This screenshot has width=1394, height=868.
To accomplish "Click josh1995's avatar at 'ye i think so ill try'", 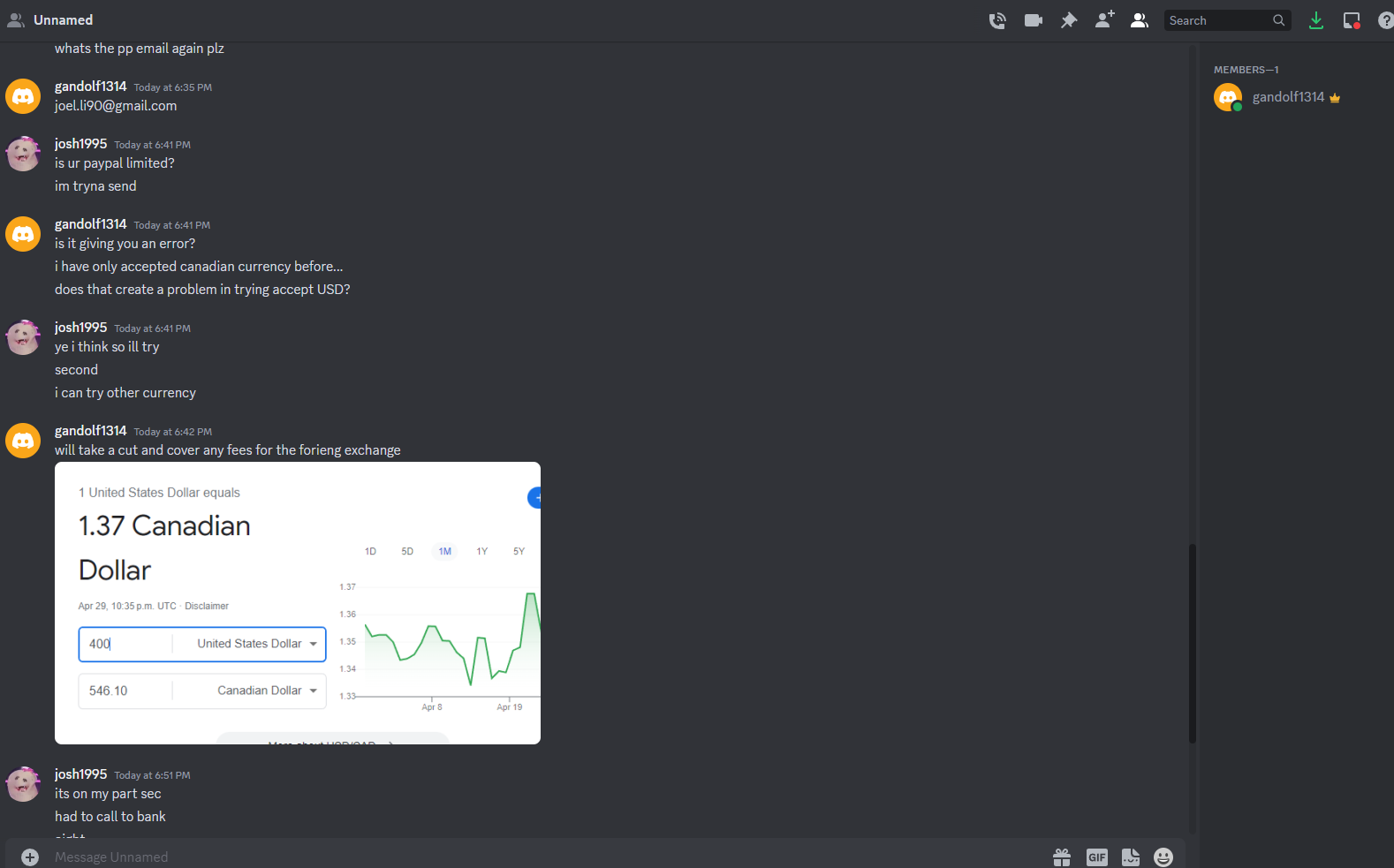I will 23,336.
